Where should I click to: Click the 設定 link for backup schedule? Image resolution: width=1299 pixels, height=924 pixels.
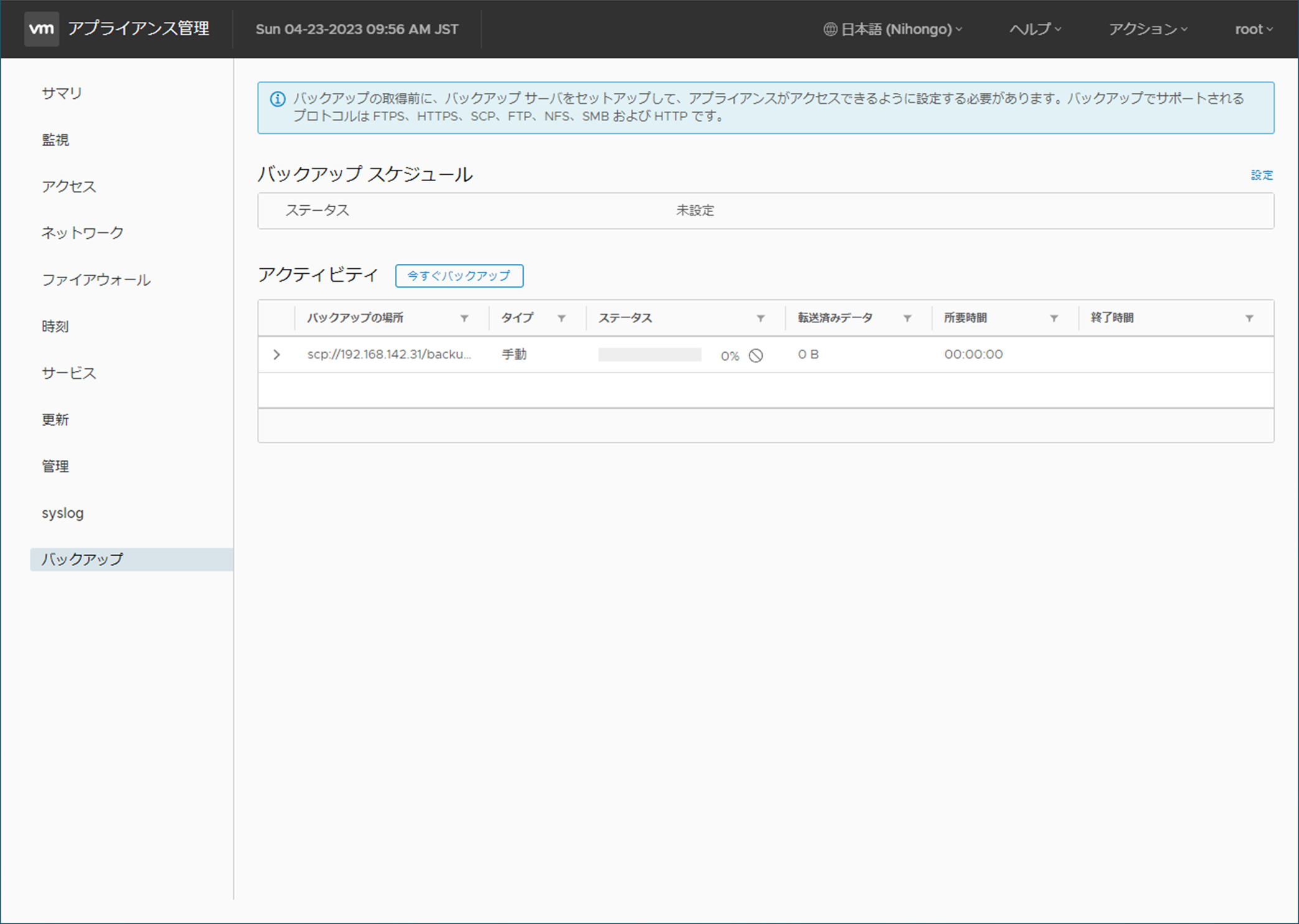tap(1261, 175)
